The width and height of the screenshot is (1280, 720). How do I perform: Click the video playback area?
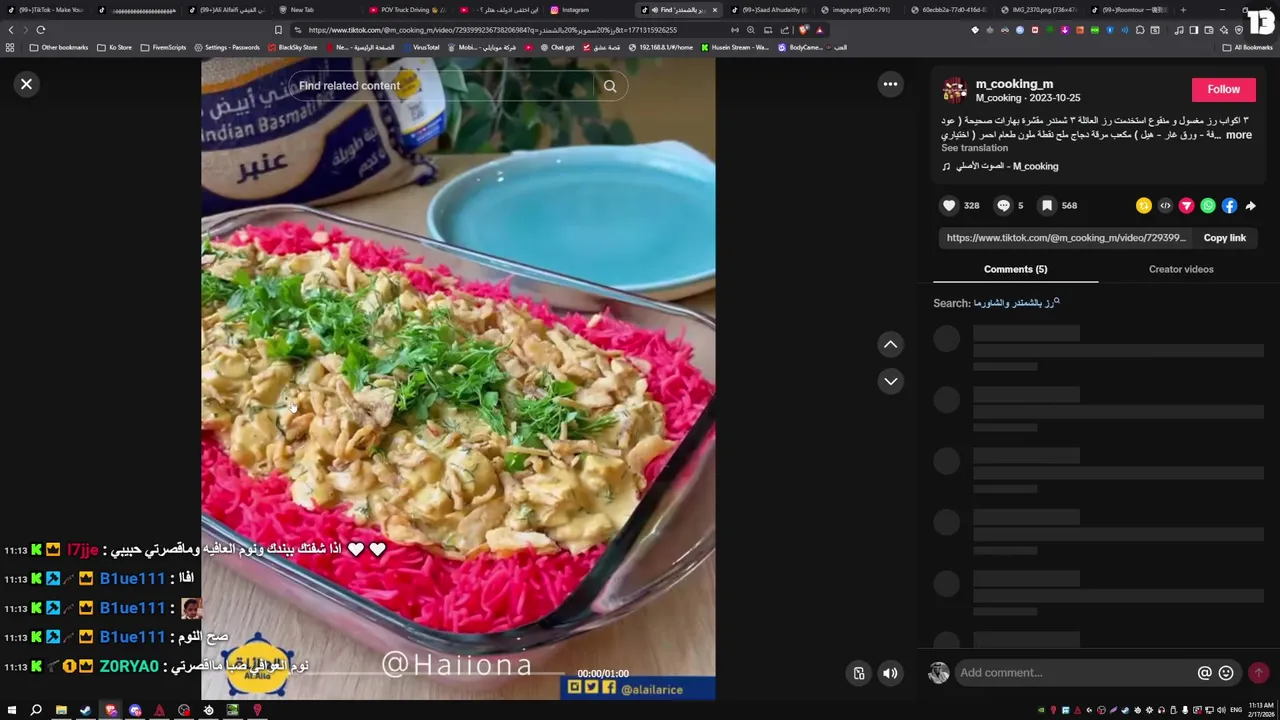point(458,380)
